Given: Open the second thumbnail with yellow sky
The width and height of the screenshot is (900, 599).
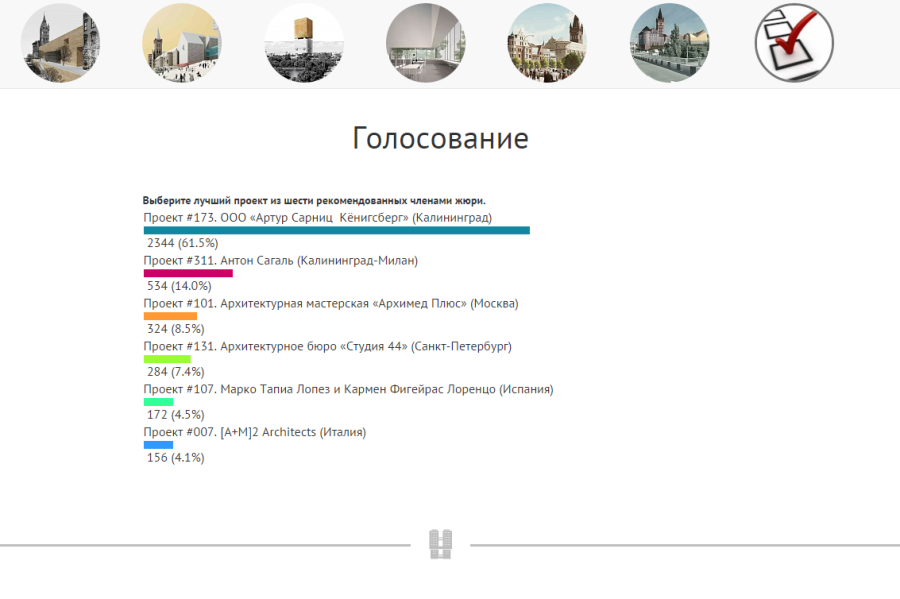Looking at the screenshot, I should [182, 43].
